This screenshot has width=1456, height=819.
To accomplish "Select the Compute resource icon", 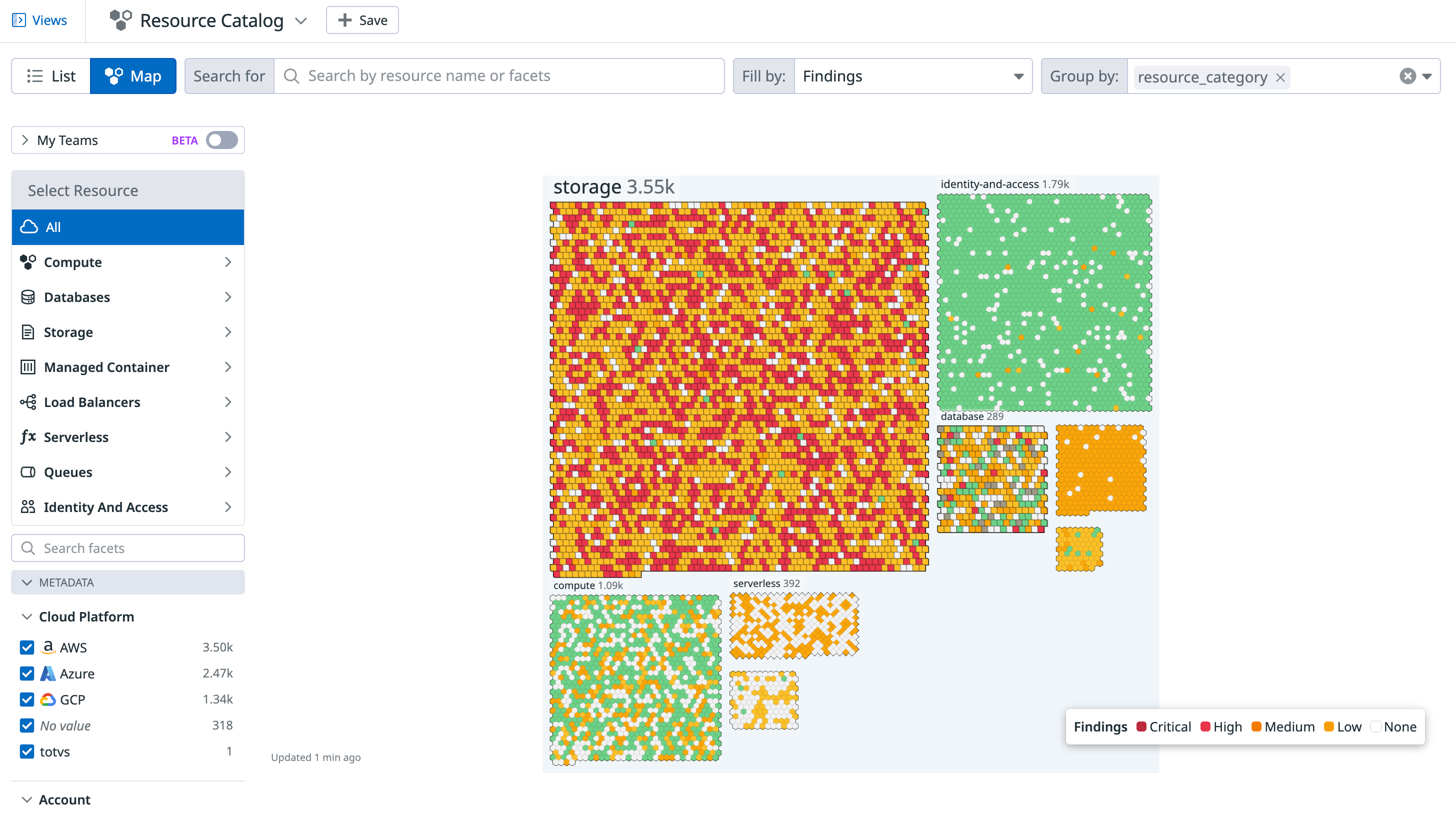I will tap(29, 261).
